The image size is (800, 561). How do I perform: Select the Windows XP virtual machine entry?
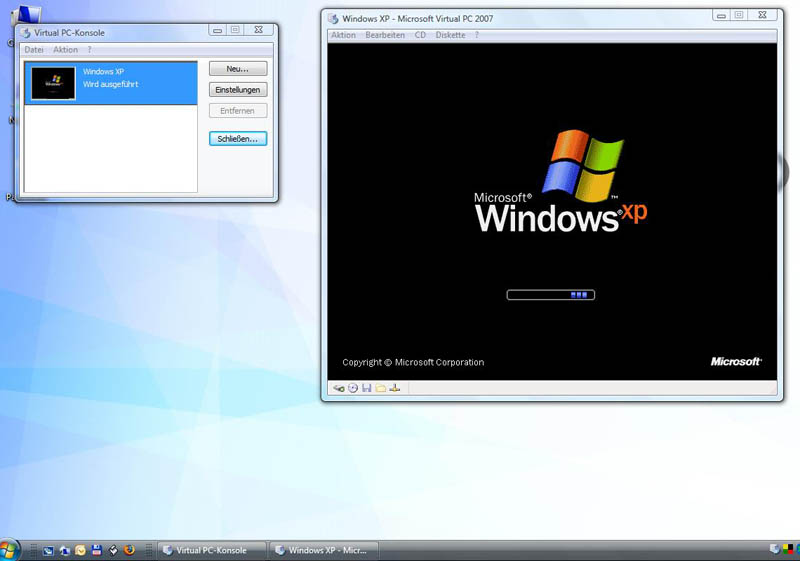click(110, 83)
